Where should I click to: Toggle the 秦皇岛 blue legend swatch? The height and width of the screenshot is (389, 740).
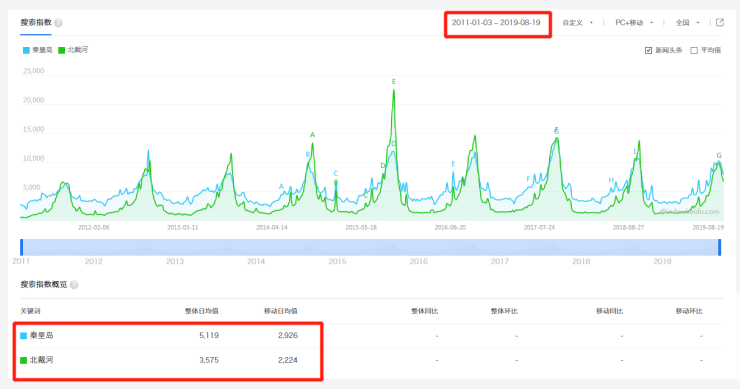26,50
